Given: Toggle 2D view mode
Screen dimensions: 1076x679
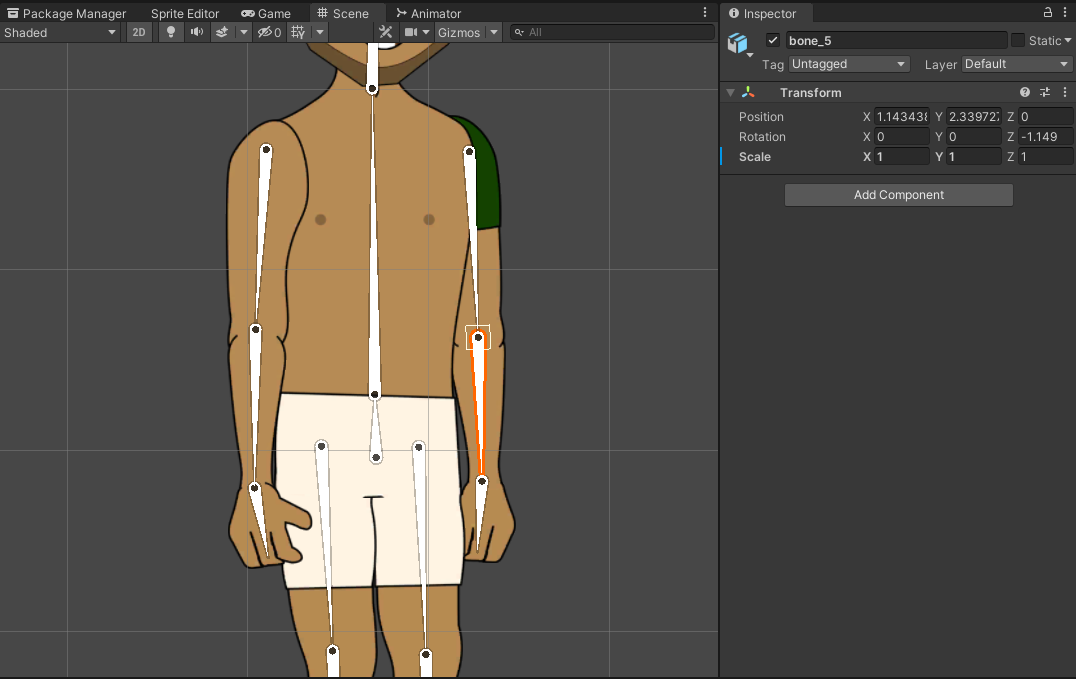Looking at the screenshot, I should click(138, 32).
